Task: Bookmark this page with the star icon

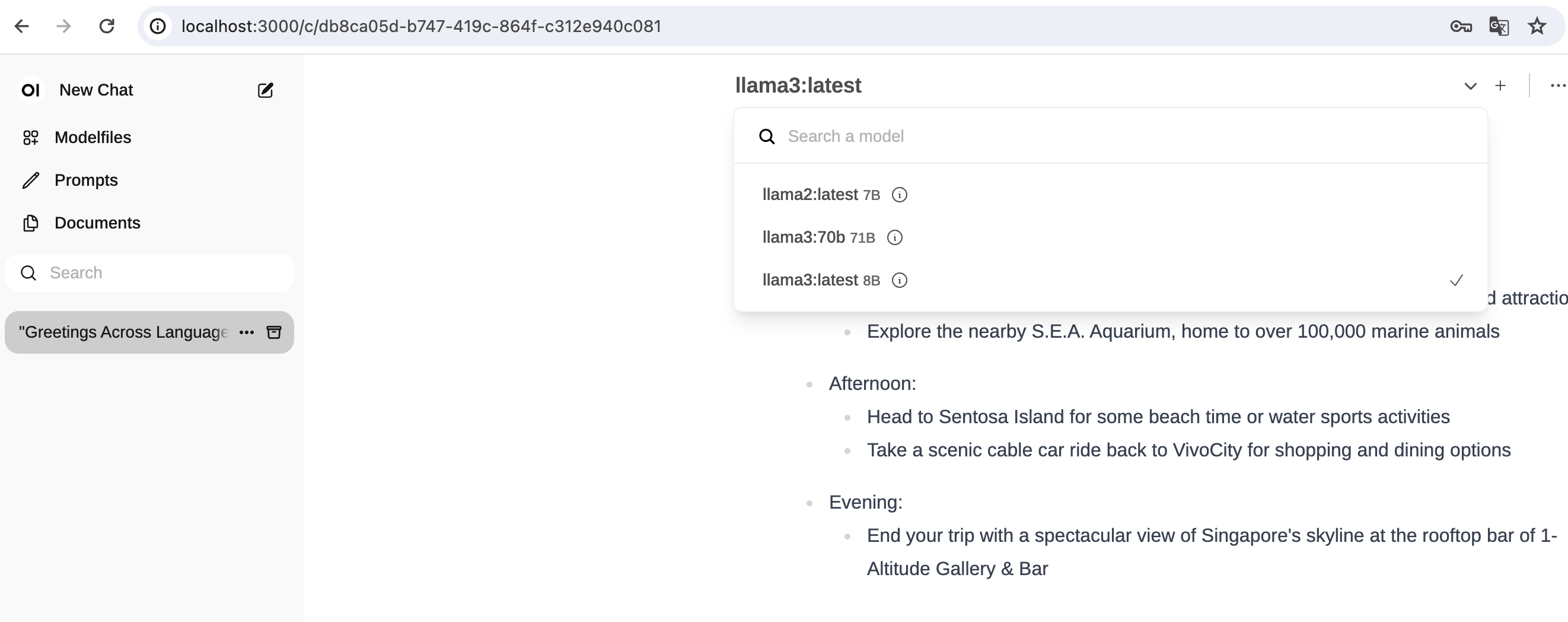Action: 1537,26
